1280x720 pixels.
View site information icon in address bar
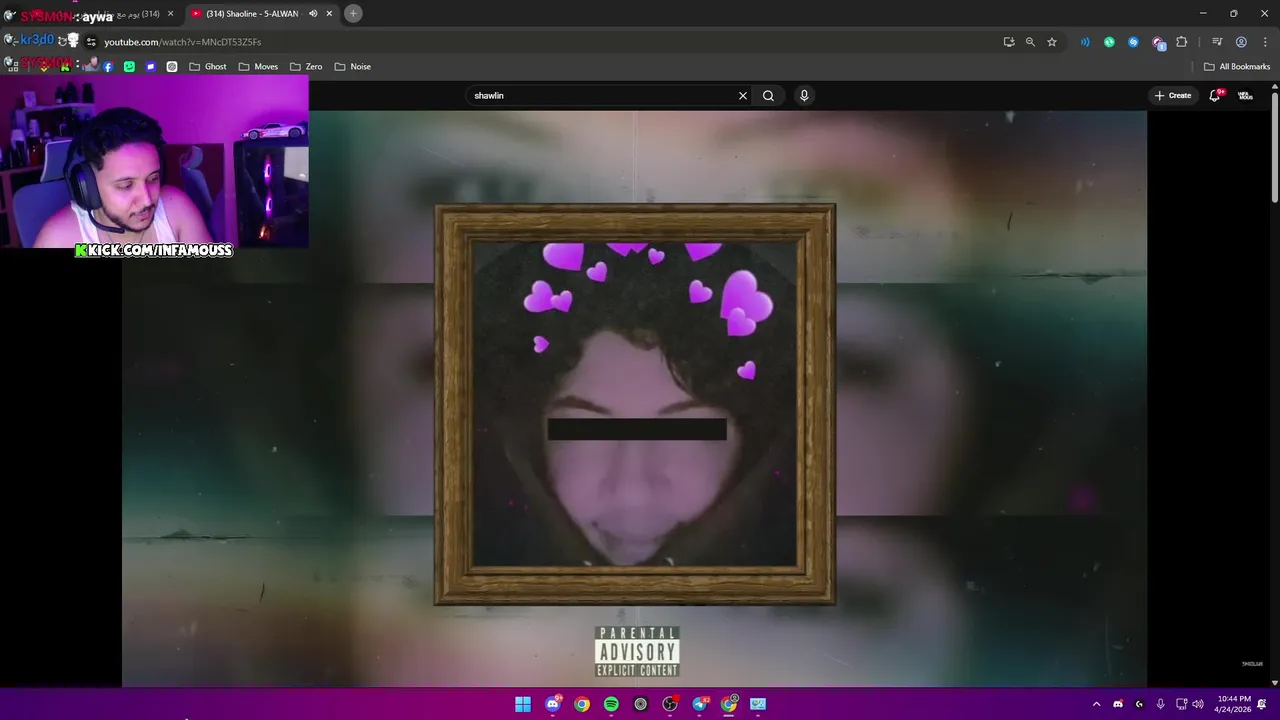[x=91, y=42]
